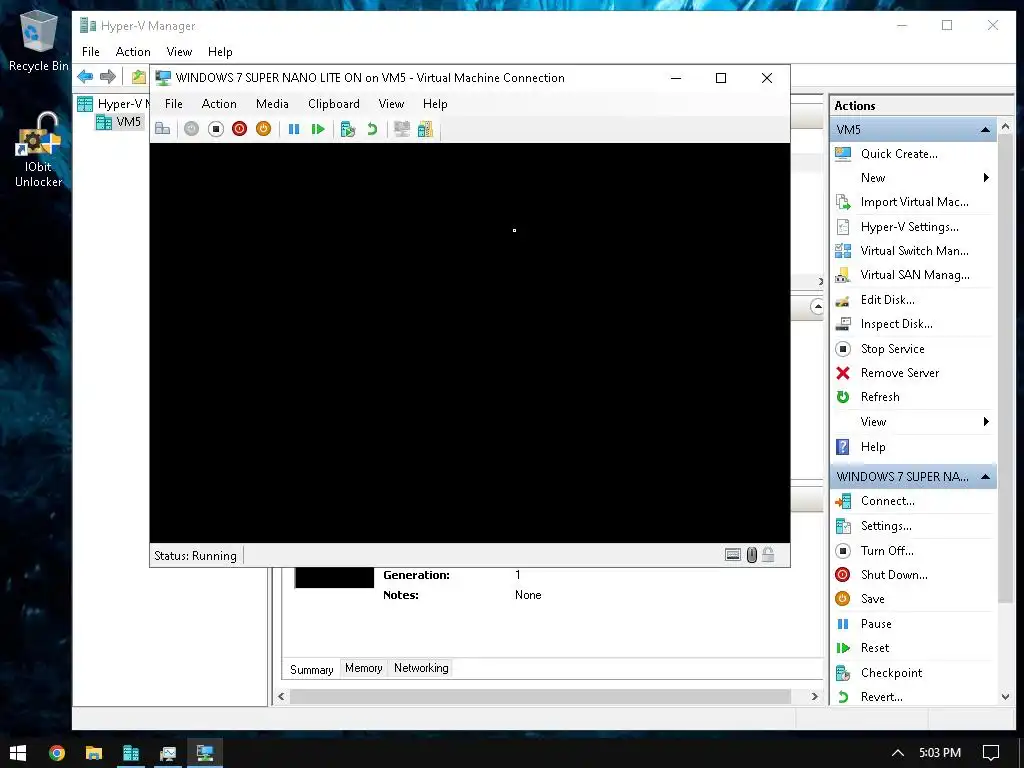Screen dimensions: 1024x768
Task: Switch to the Networking tab
Action: point(421,668)
